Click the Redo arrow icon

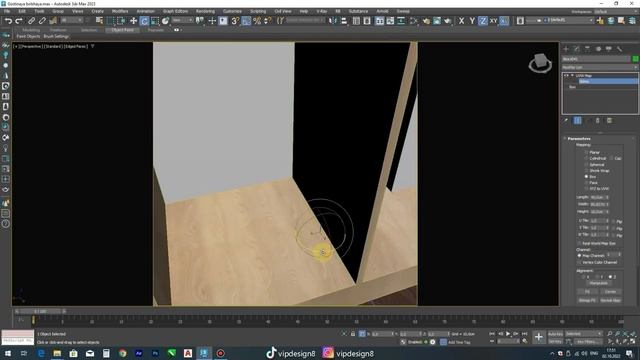pos(19,21)
